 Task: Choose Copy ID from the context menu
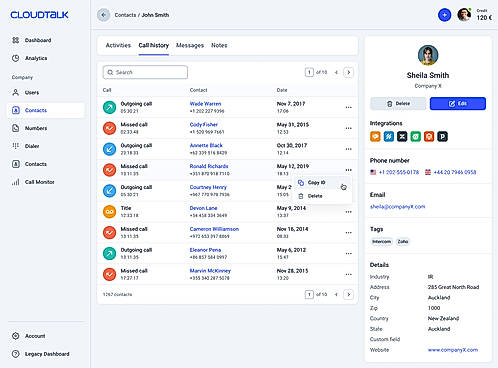tap(322, 182)
